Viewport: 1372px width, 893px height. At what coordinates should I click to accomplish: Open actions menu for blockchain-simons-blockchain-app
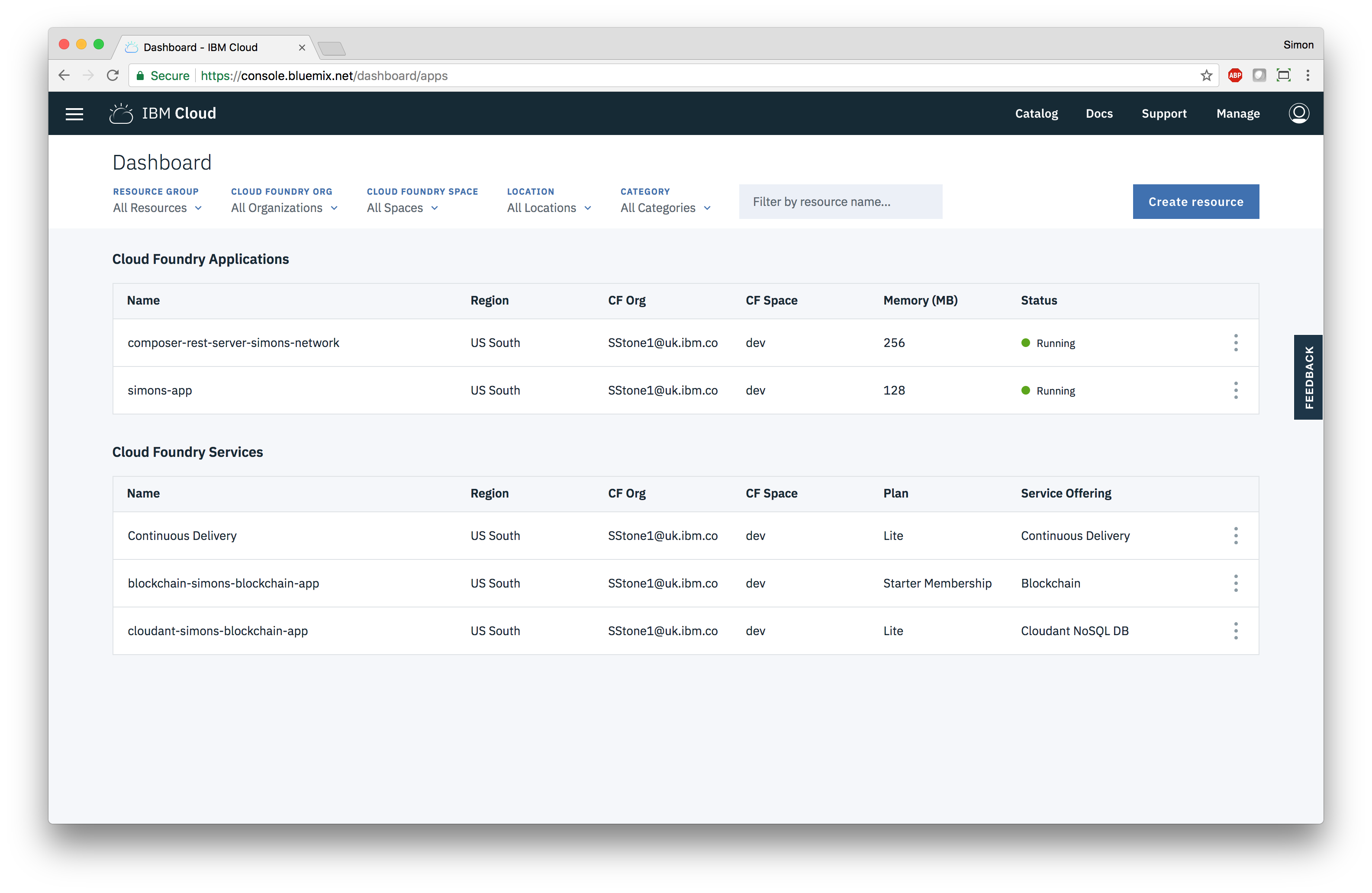click(1235, 583)
